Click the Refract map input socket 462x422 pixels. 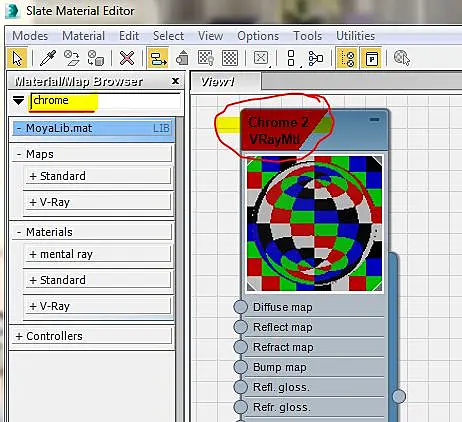240,347
